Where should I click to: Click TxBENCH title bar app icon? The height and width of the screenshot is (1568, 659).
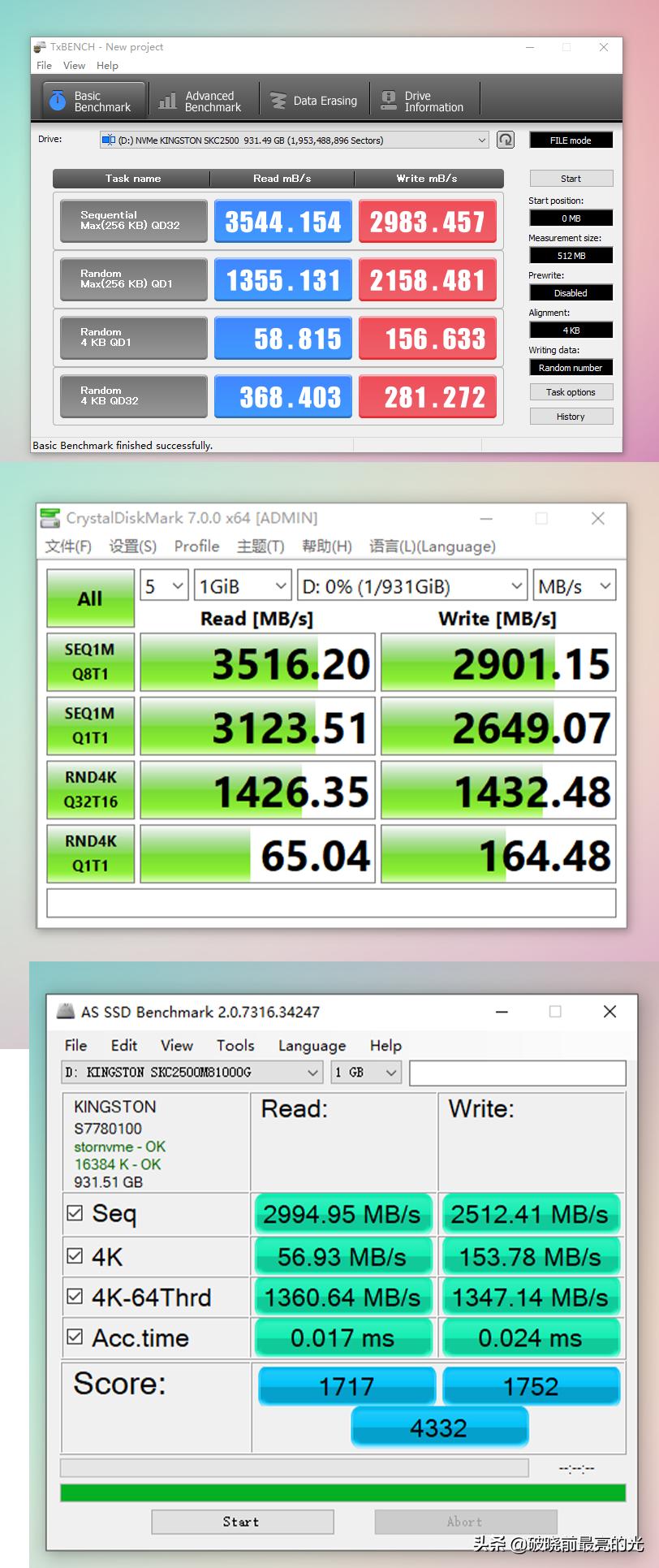click(41, 47)
